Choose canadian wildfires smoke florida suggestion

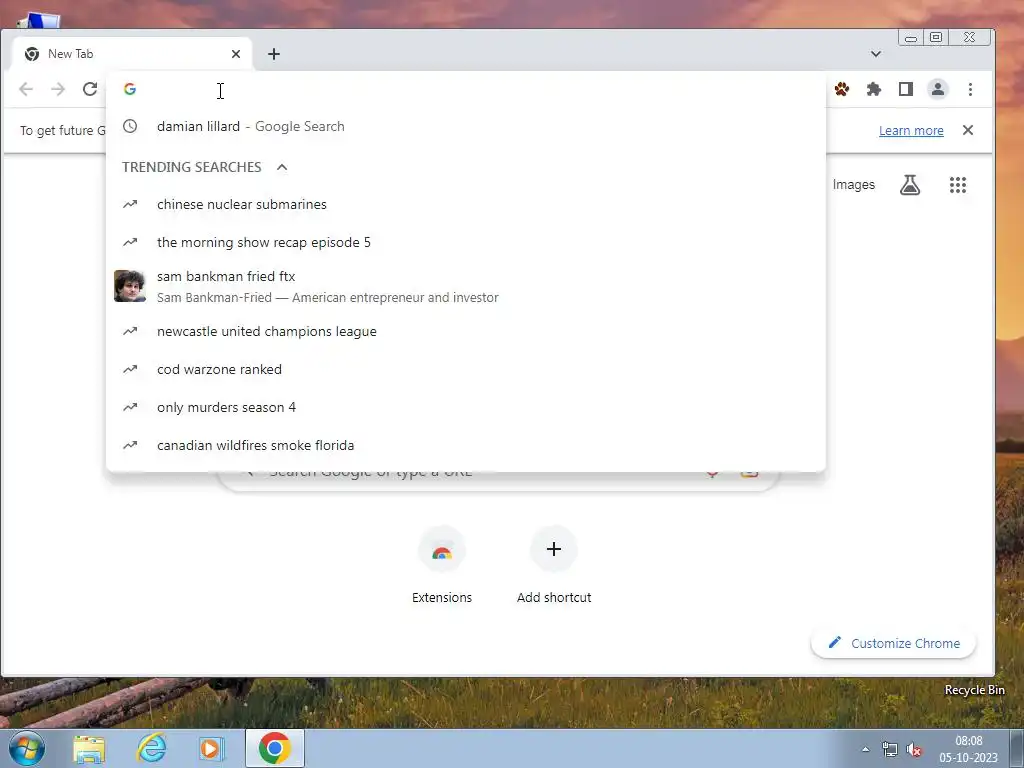tap(466, 445)
